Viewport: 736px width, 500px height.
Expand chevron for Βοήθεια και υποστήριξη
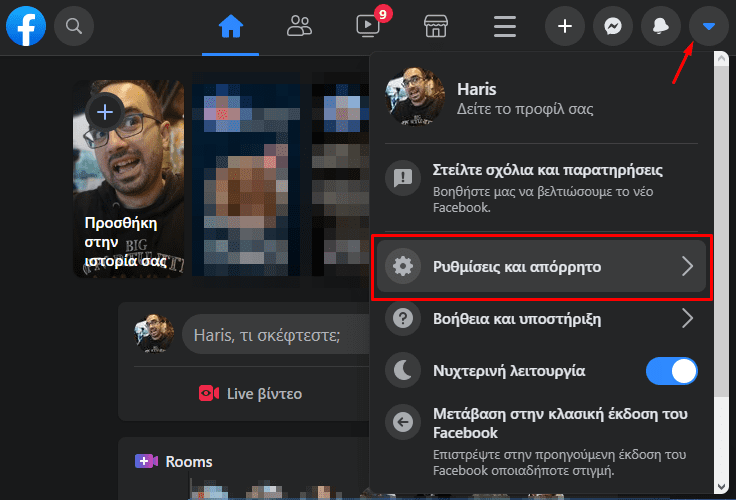pos(687,319)
